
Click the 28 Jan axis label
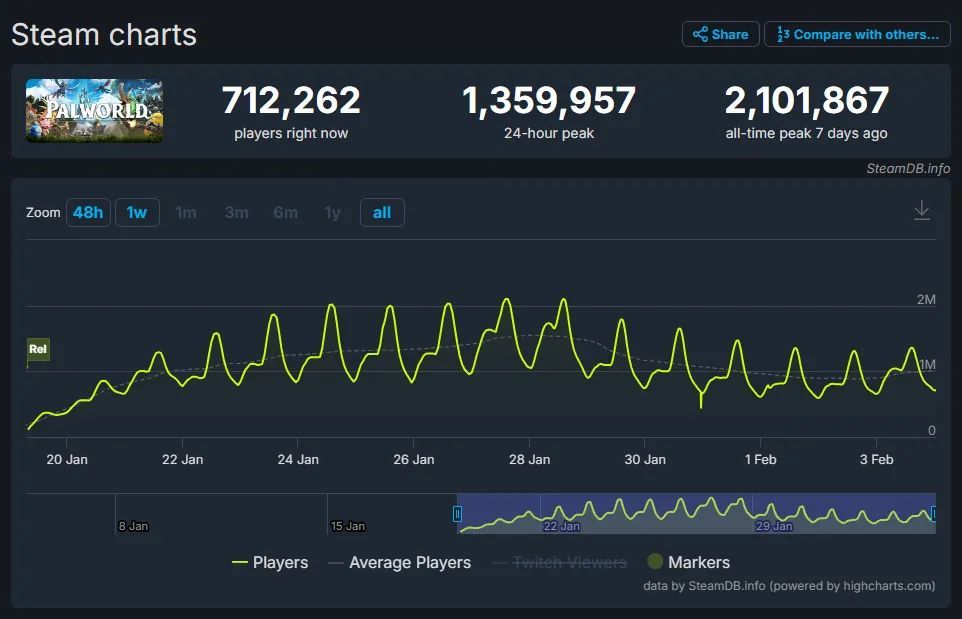point(529,459)
